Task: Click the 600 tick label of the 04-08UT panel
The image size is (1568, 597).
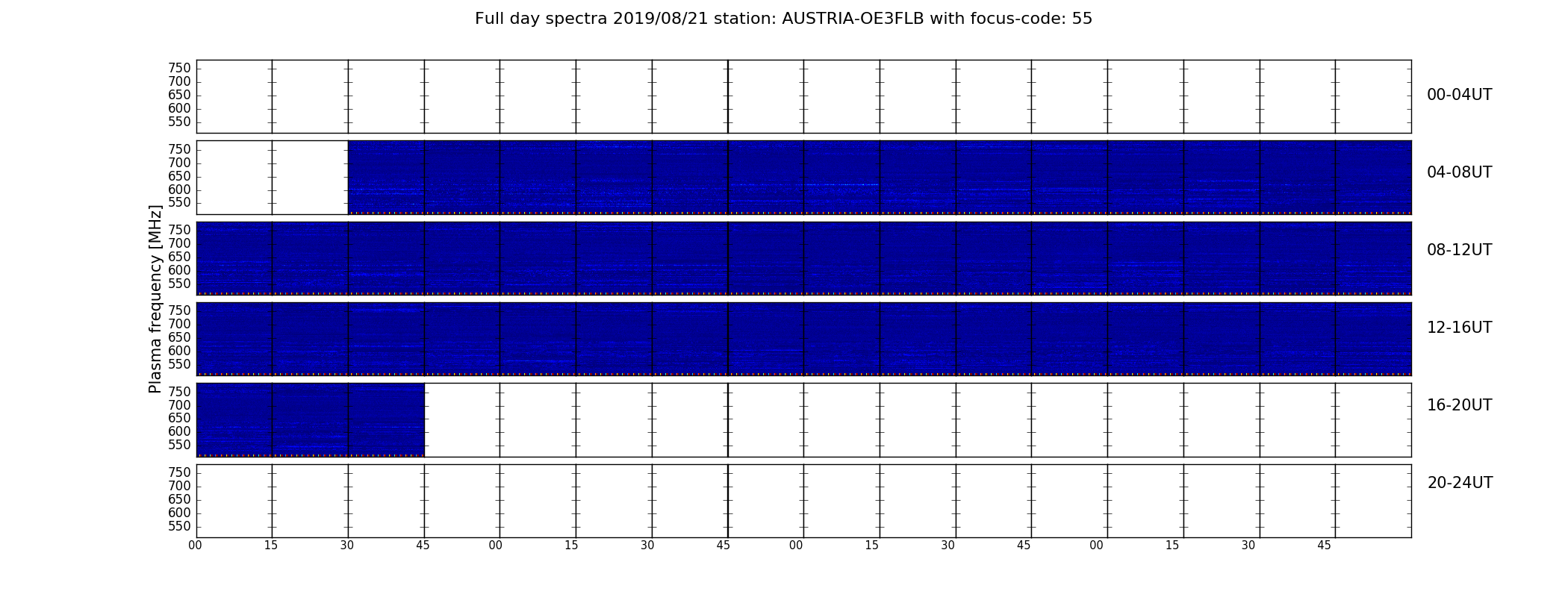Action: [x=179, y=190]
